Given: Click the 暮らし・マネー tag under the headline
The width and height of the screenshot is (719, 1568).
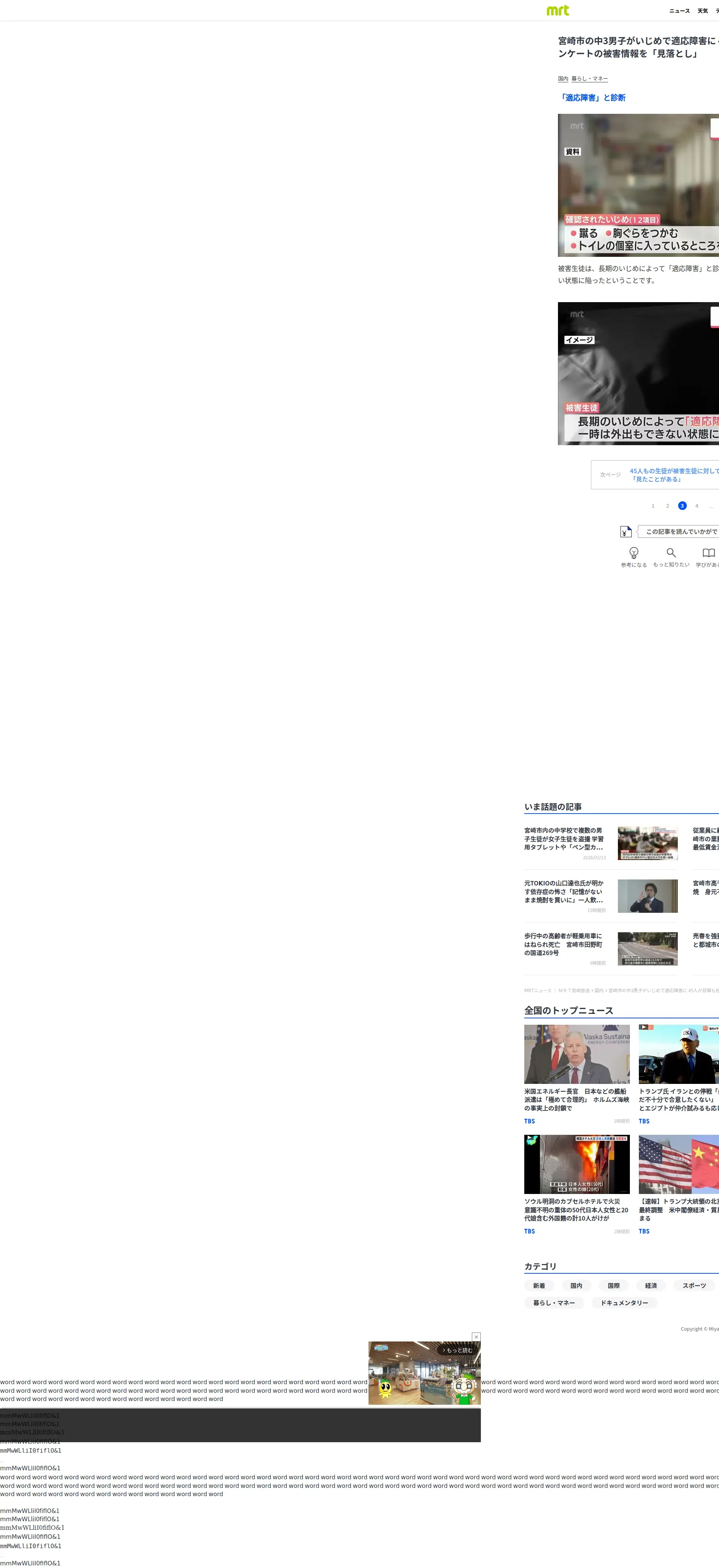Looking at the screenshot, I should (x=589, y=79).
